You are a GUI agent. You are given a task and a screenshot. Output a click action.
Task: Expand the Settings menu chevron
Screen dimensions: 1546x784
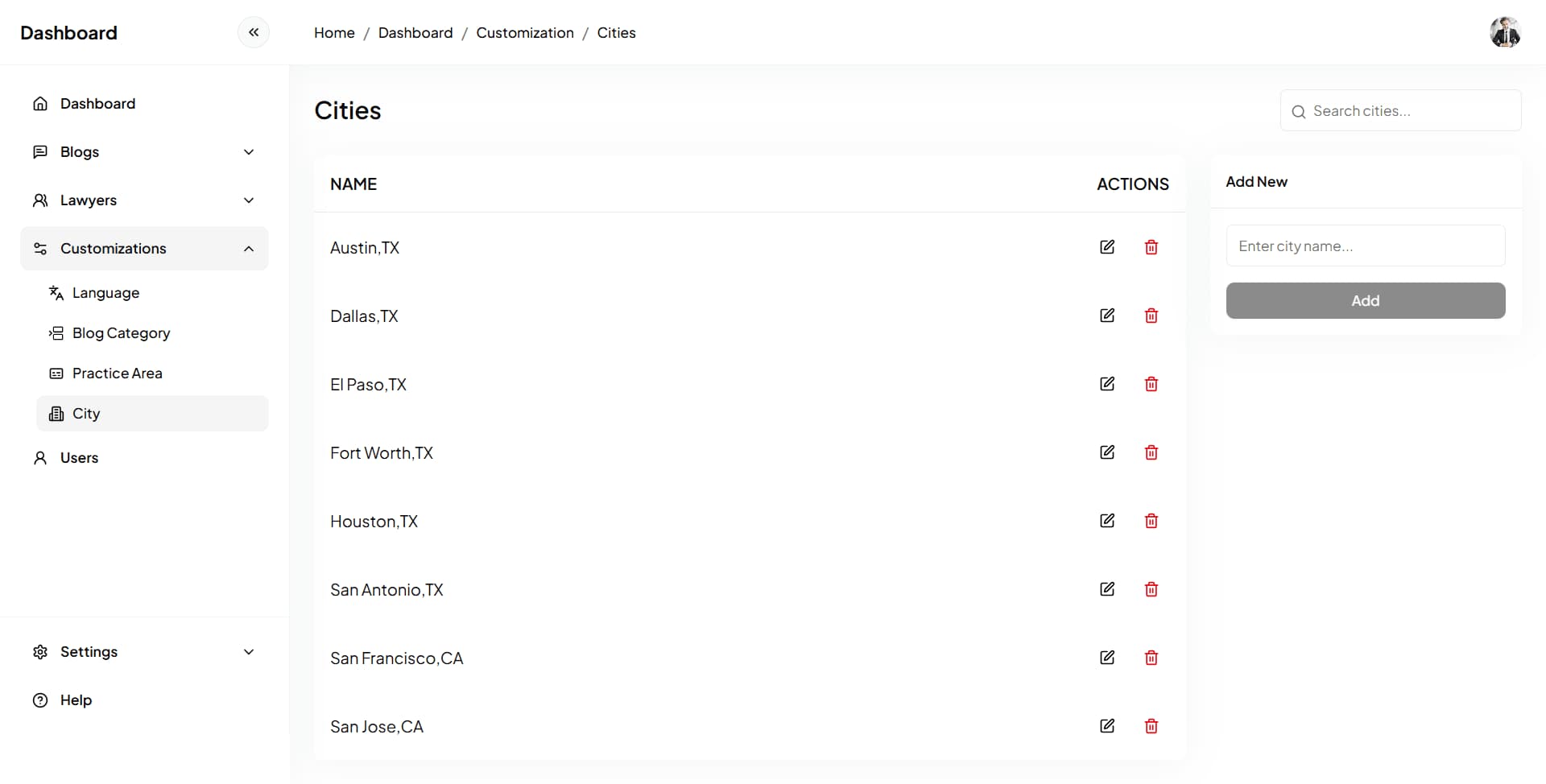pyautogui.click(x=249, y=652)
